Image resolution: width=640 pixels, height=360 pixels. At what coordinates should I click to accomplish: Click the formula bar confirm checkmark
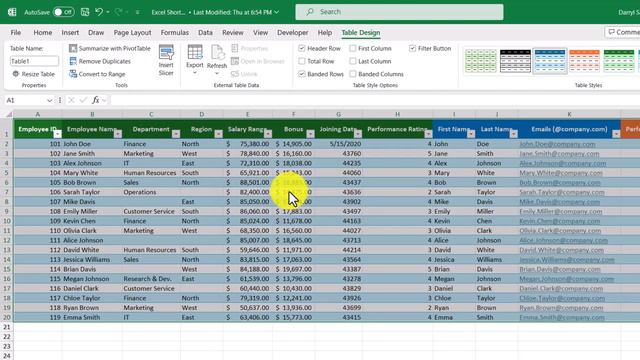coord(83,100)
